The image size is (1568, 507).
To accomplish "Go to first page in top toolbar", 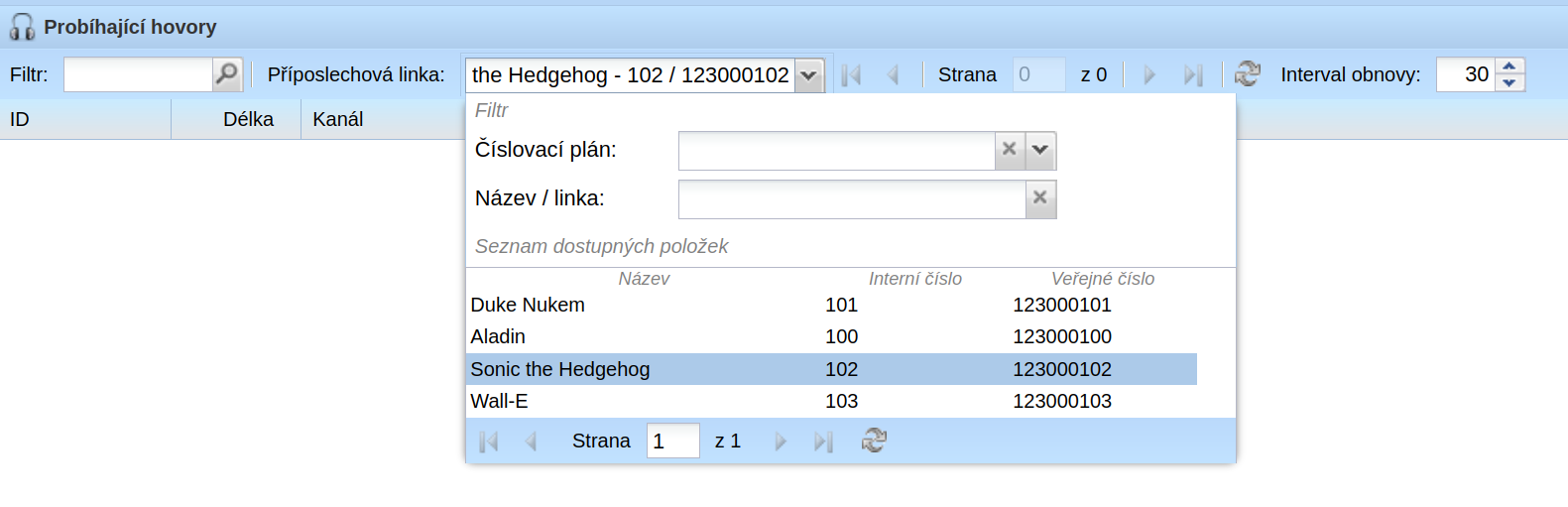I will click(x=851, y=75).
